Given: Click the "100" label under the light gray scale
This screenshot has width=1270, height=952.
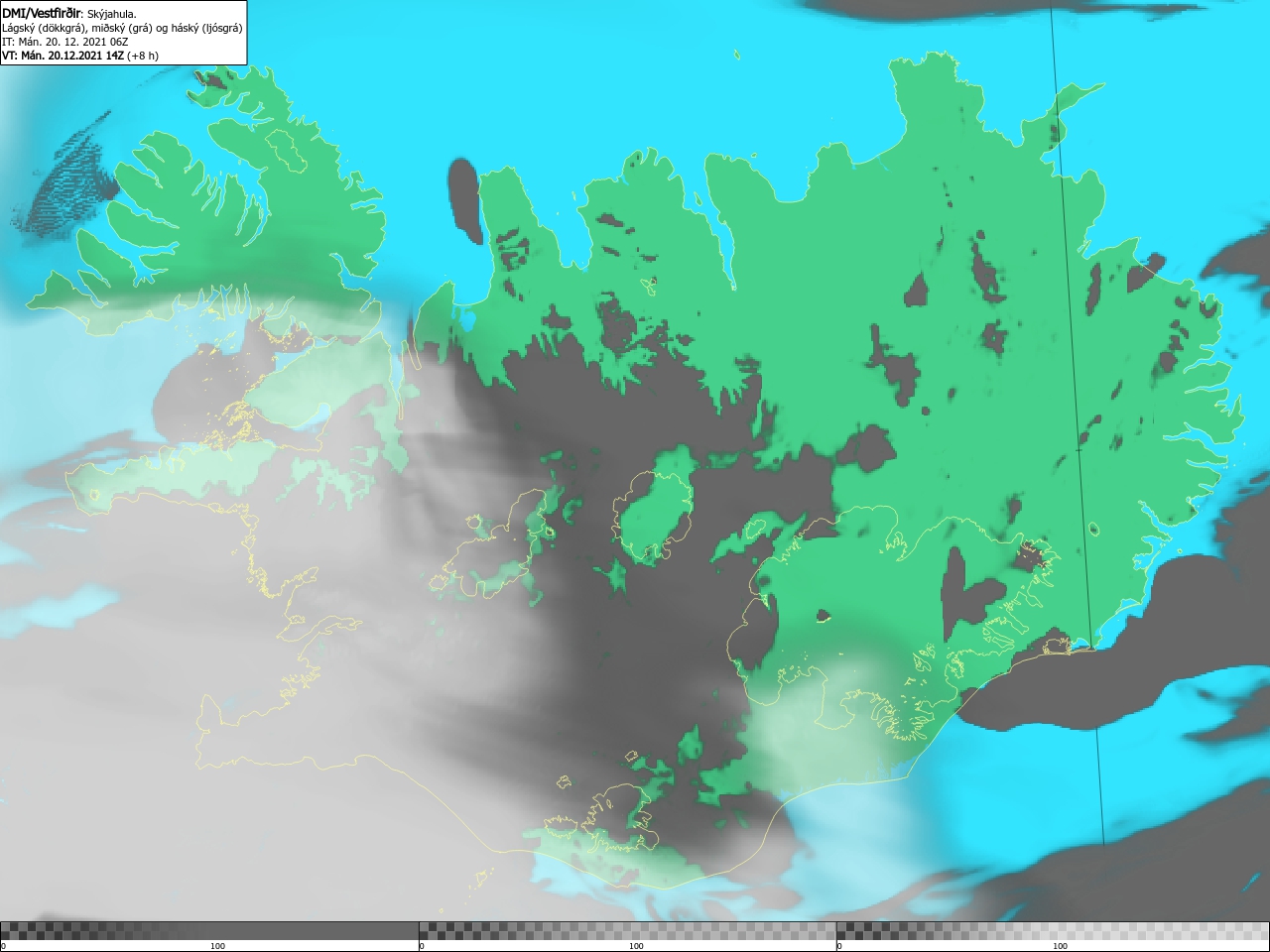Looking at the screenshot, I should click(x=1060, y=946).
